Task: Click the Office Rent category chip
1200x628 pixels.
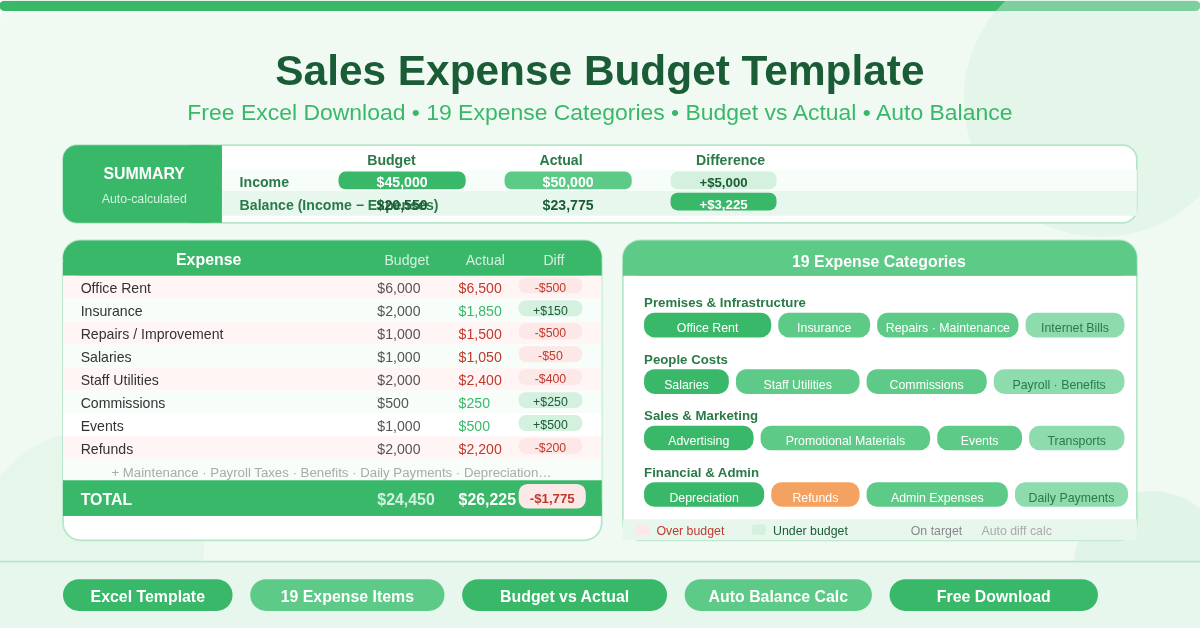Action: coord(707,325)
